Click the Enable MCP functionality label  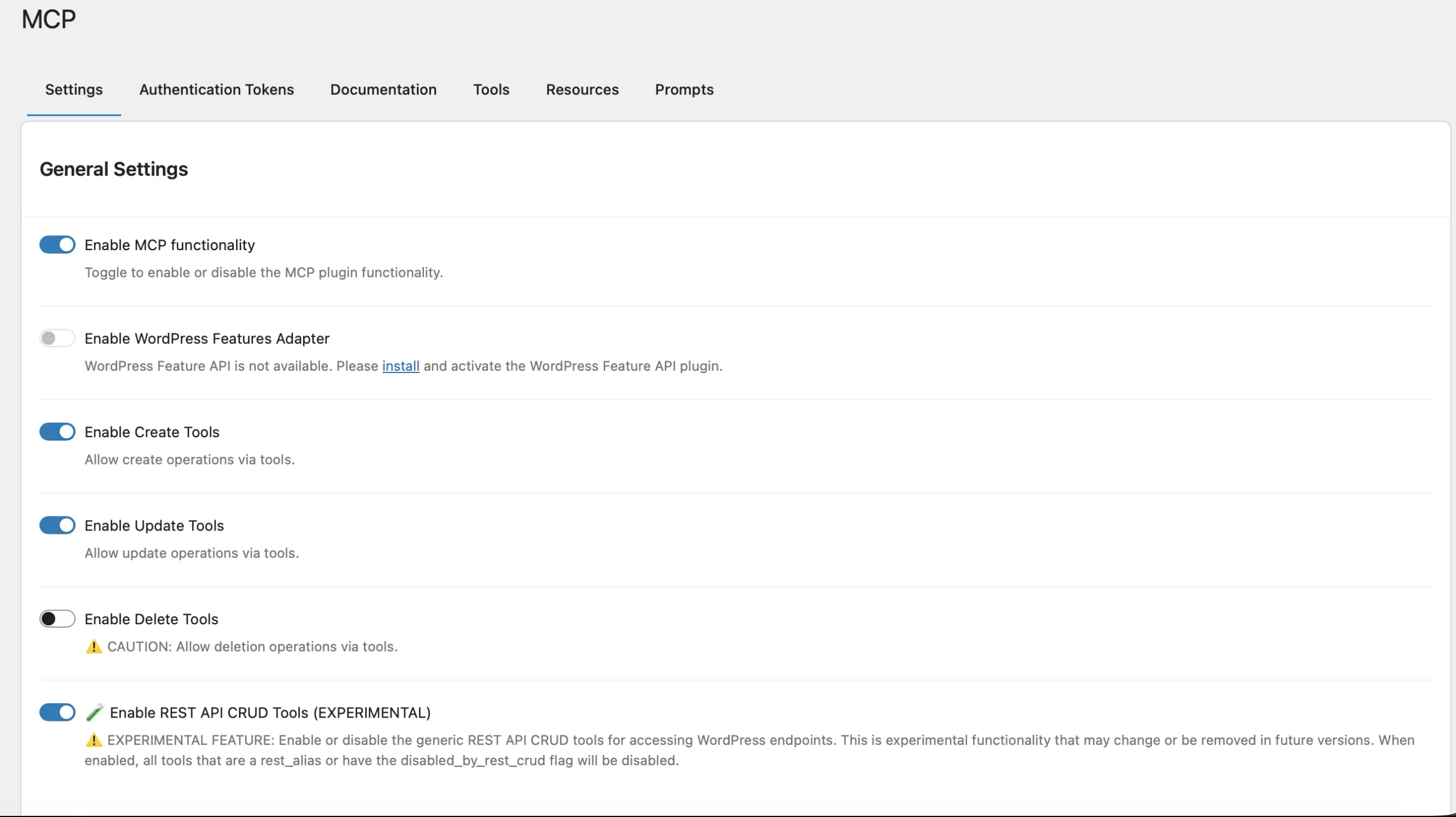coord(169,245)
